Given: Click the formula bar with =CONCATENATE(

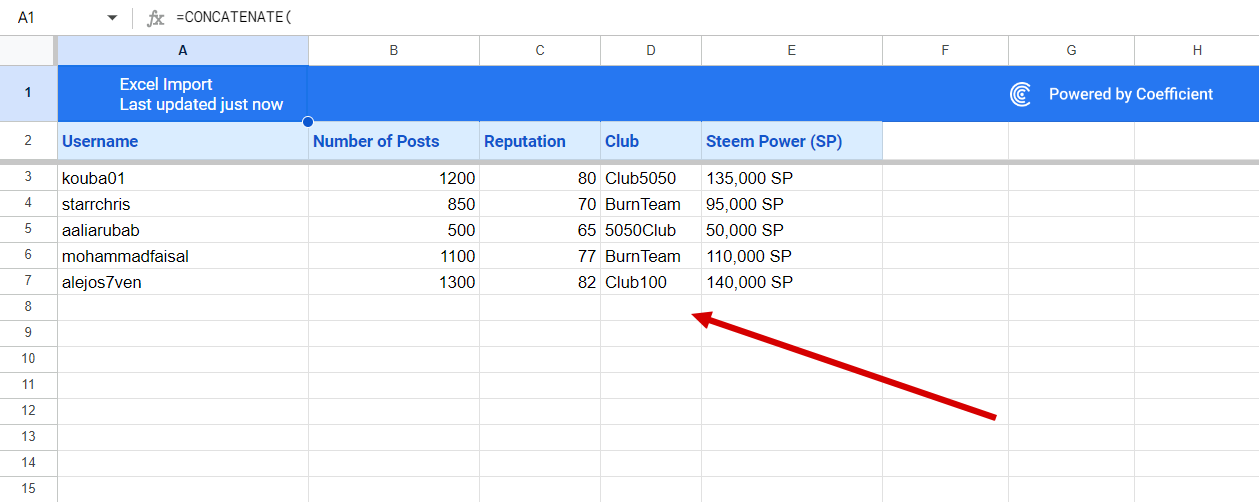Looking at the screenshot, I should (x=715, y=18).
